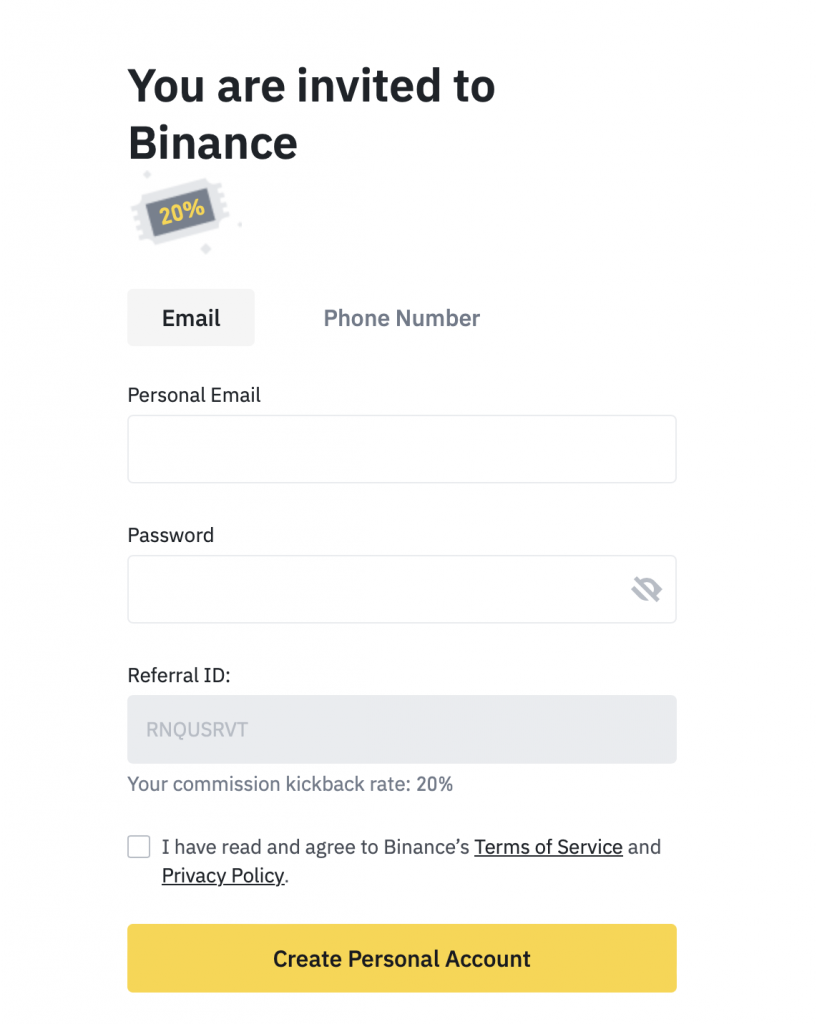Screen dimensions: 817x1024
Task: Open the Terms of Service link
Action: coord(548,847)
